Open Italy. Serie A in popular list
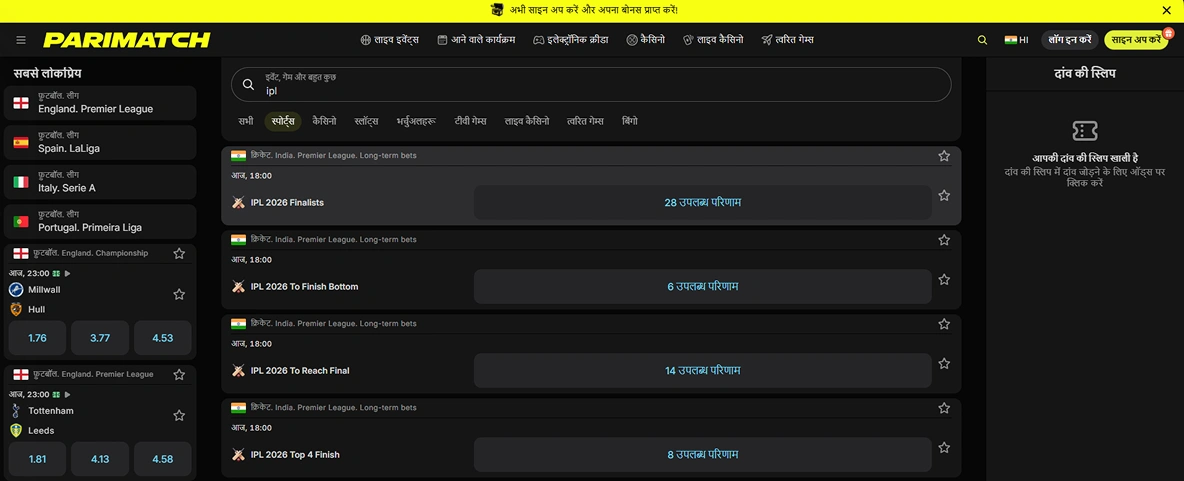The height and width of the screenshot is (481, 1184). coord(100,182)
